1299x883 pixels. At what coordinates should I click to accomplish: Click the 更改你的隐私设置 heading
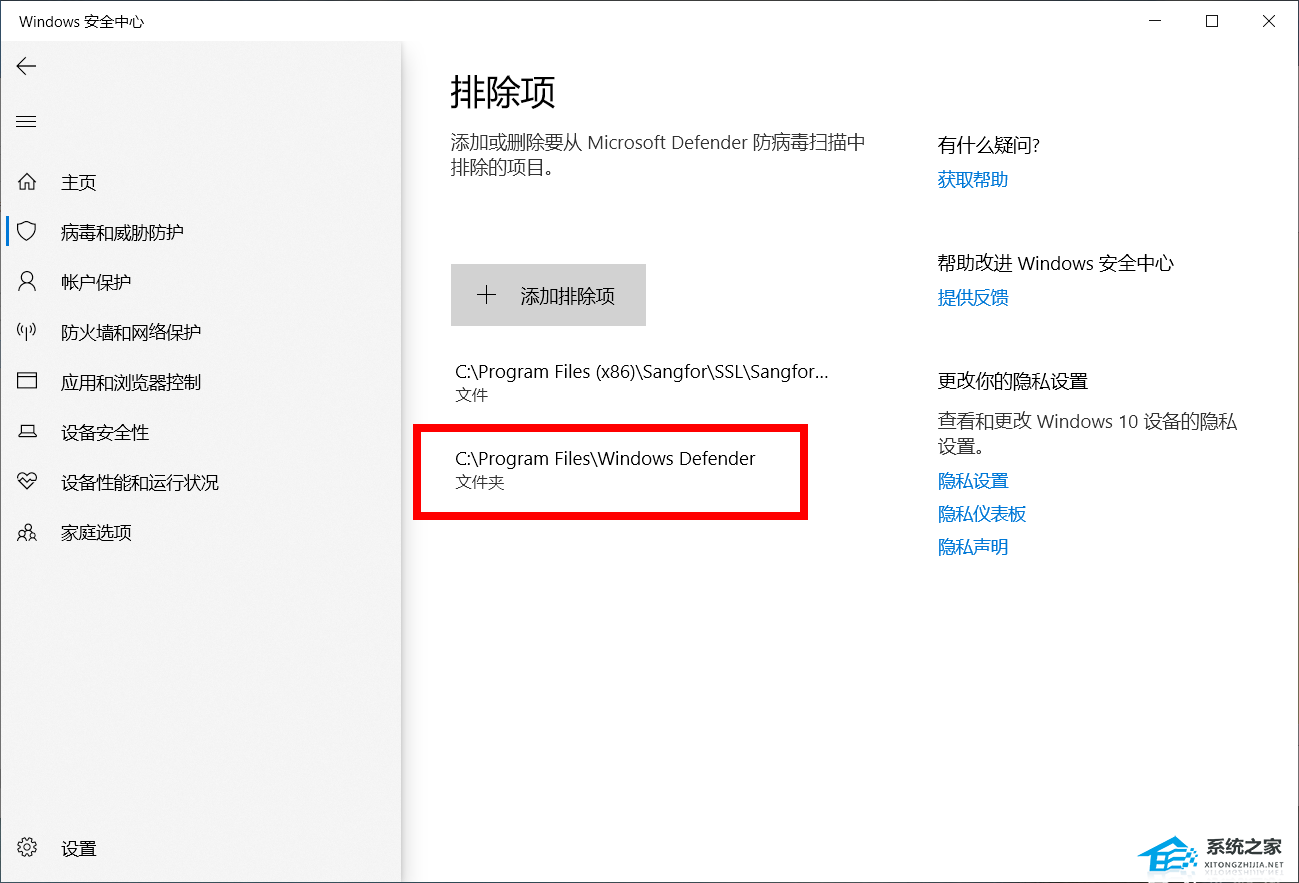click(1013, 381)
